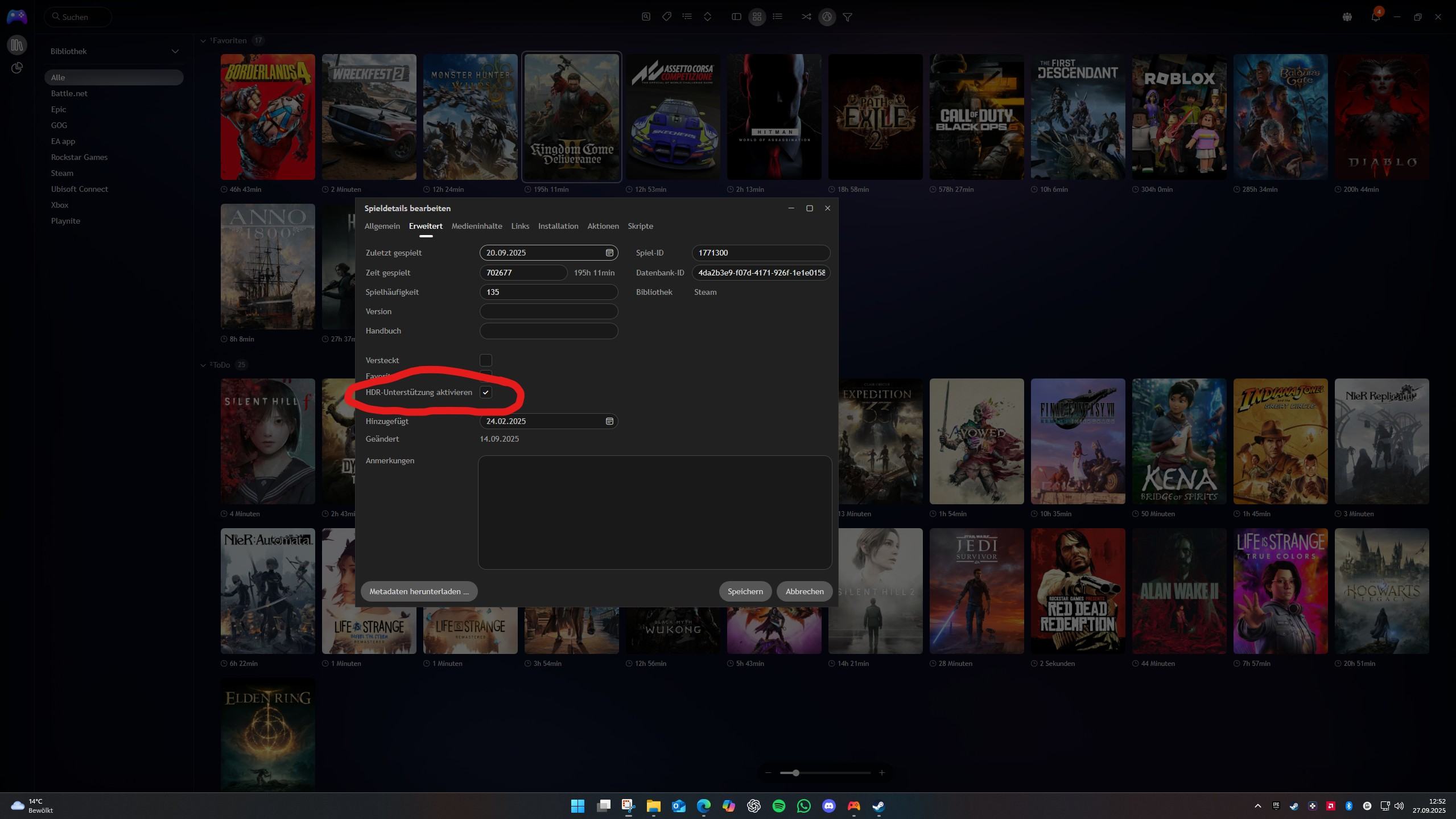Screen dimensions: 1456x819
Task: Click the shuffle random game icon
Action: click(806, 17)
